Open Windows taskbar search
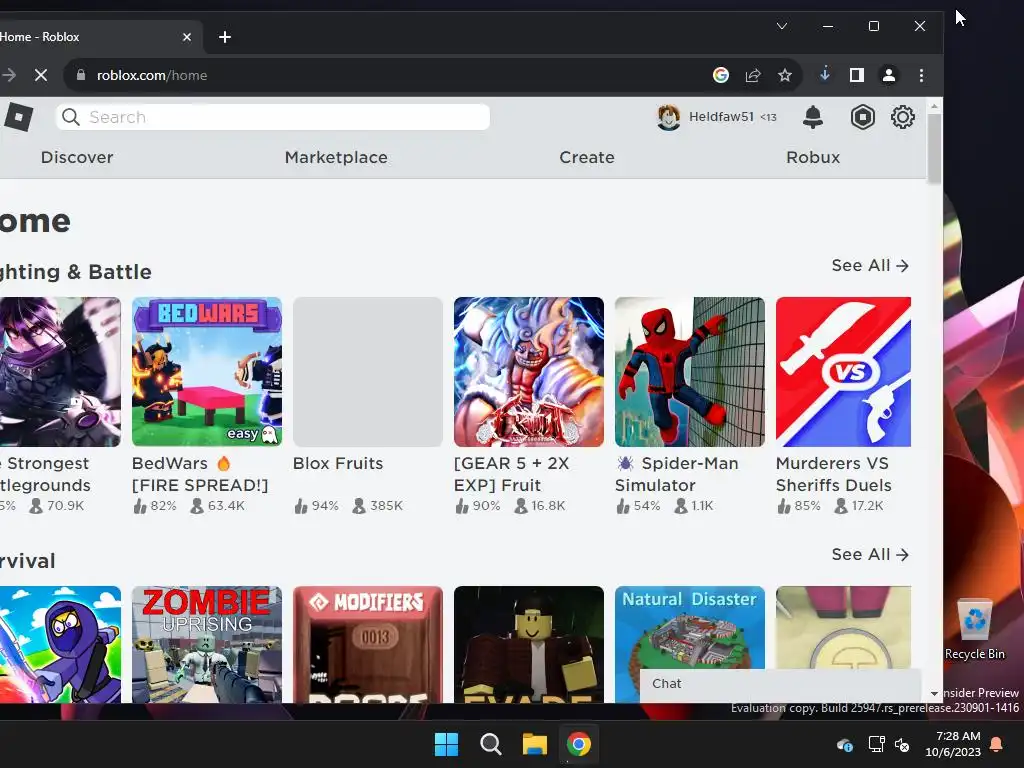1024x768 pixels. pos(490,744)
